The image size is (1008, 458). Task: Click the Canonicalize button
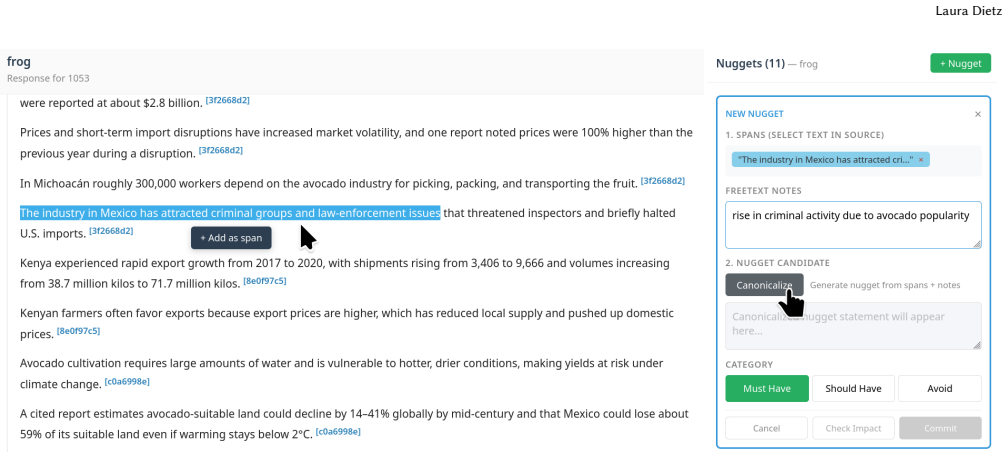tap(764, 285)
